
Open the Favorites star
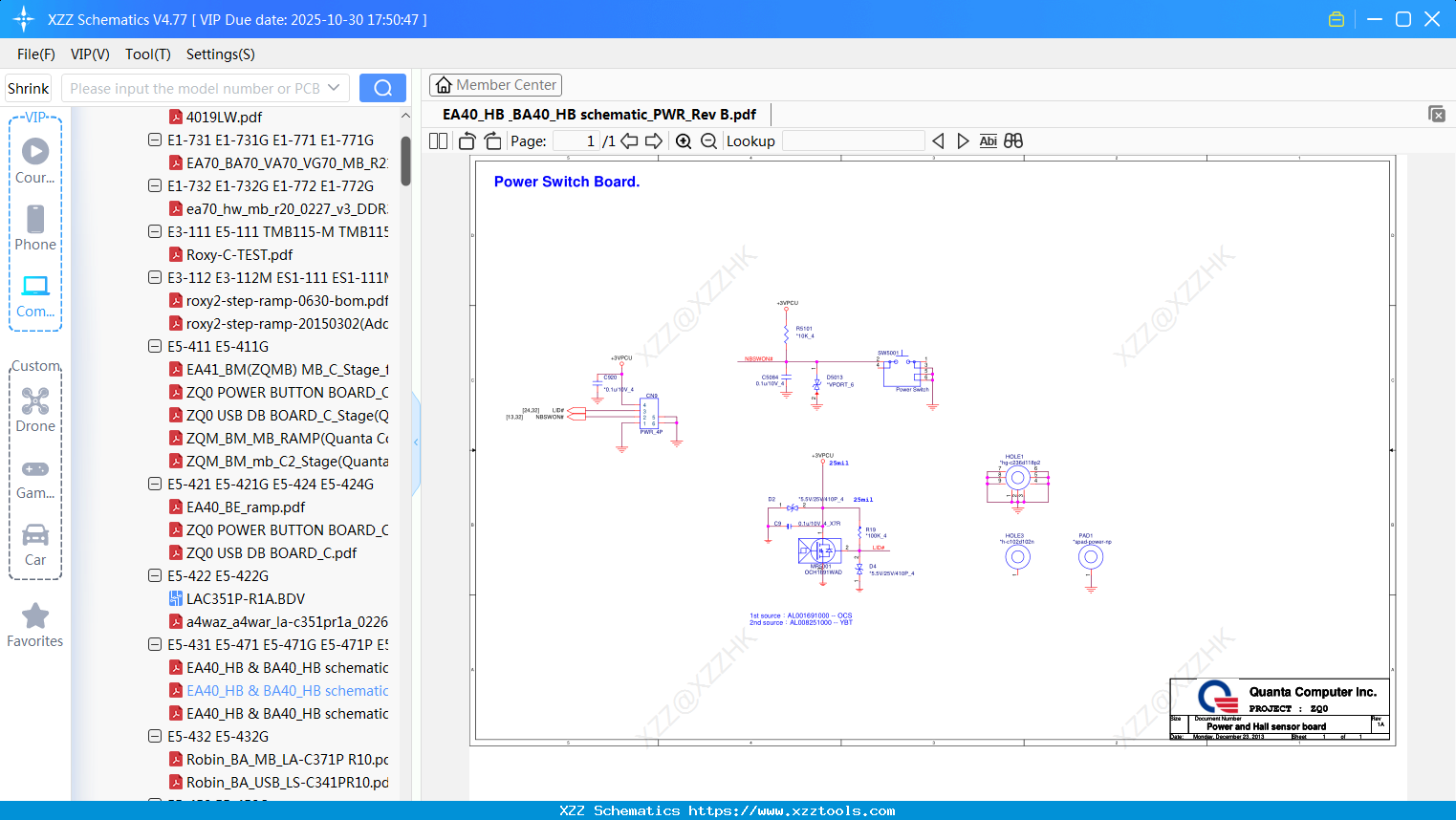click(x=35, y=626)
